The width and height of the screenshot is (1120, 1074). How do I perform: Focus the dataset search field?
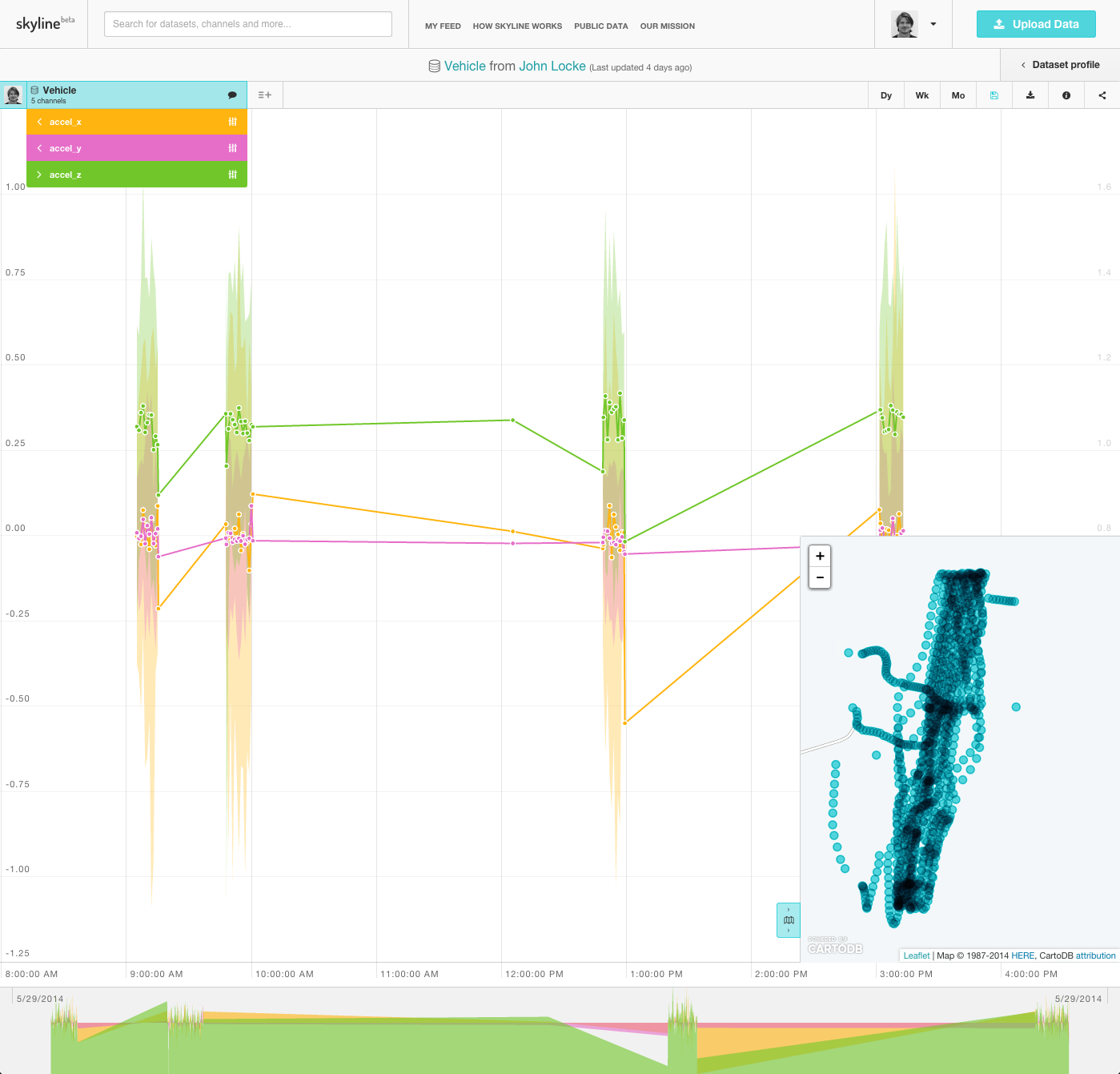click(248, 24)
